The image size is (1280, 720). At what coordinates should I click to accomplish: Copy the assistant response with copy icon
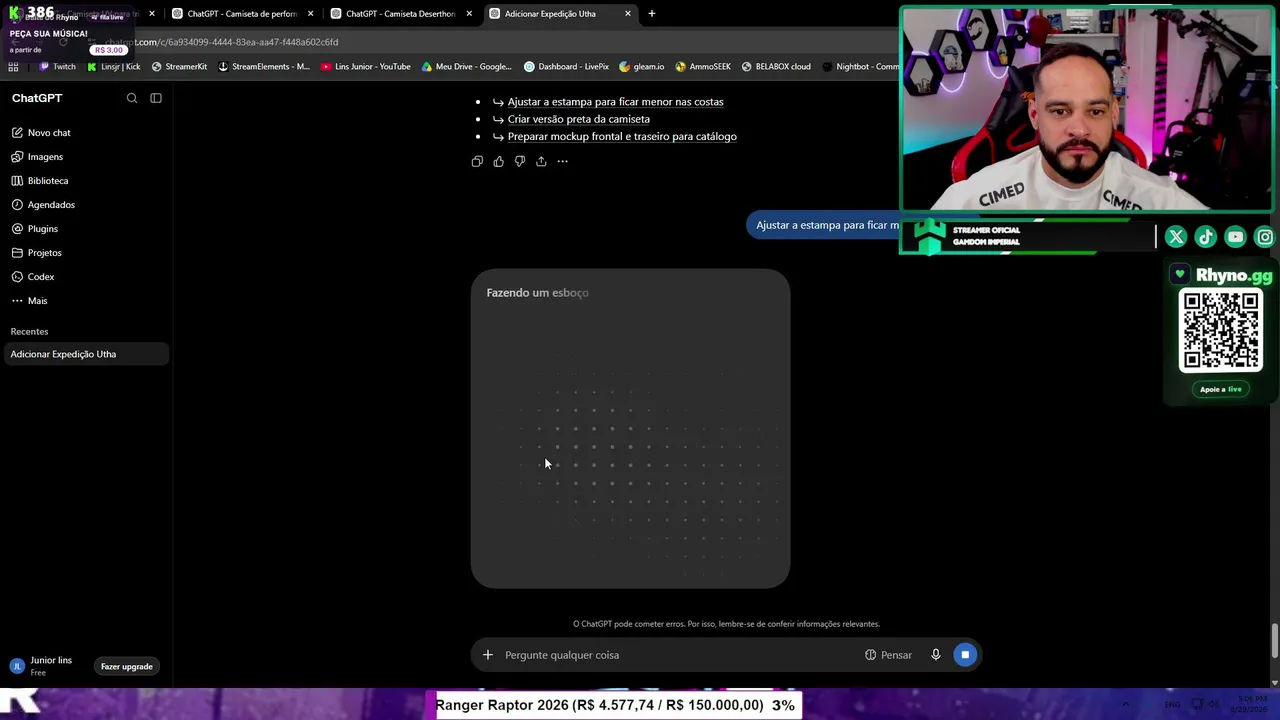477,161
